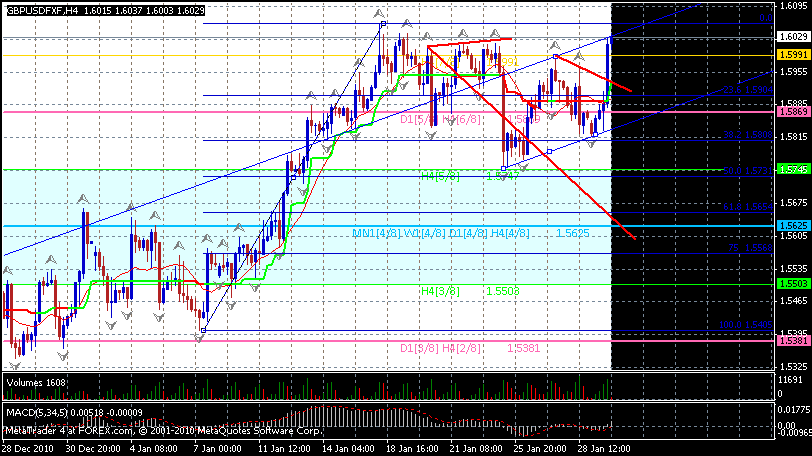This screenshot has height=456, width=812.
Task: Select the Fibonacci 100.0 1.5405 label
Action: (746, 325)
